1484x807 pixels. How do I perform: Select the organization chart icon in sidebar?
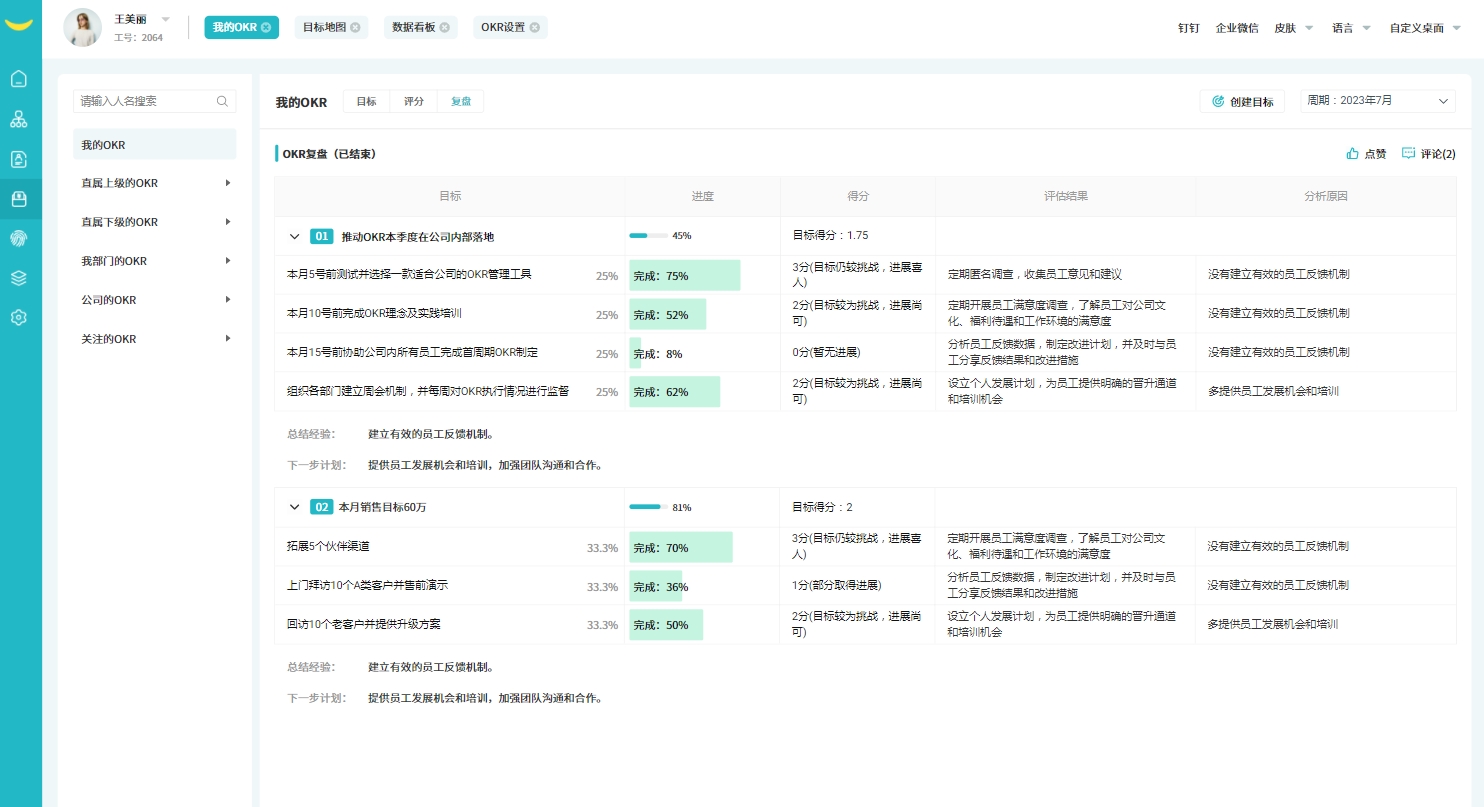(19, 119)
